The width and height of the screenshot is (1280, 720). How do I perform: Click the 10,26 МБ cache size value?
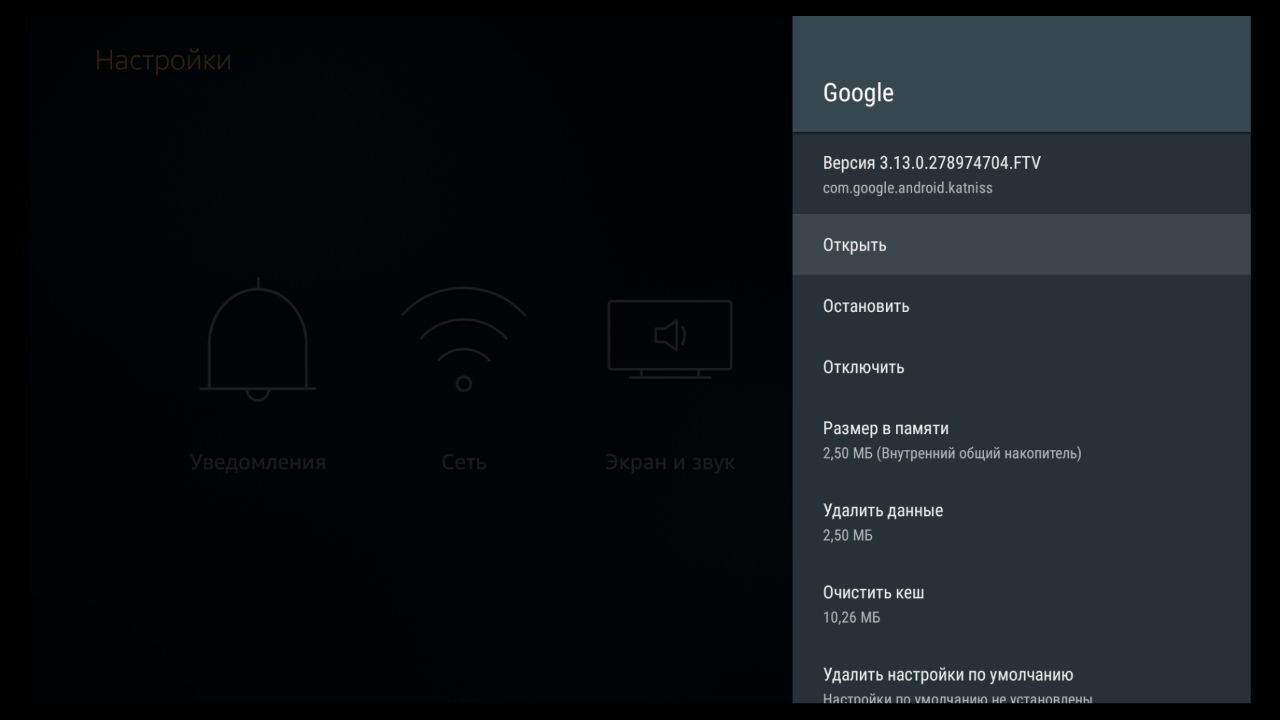click(x=851, y=618)
